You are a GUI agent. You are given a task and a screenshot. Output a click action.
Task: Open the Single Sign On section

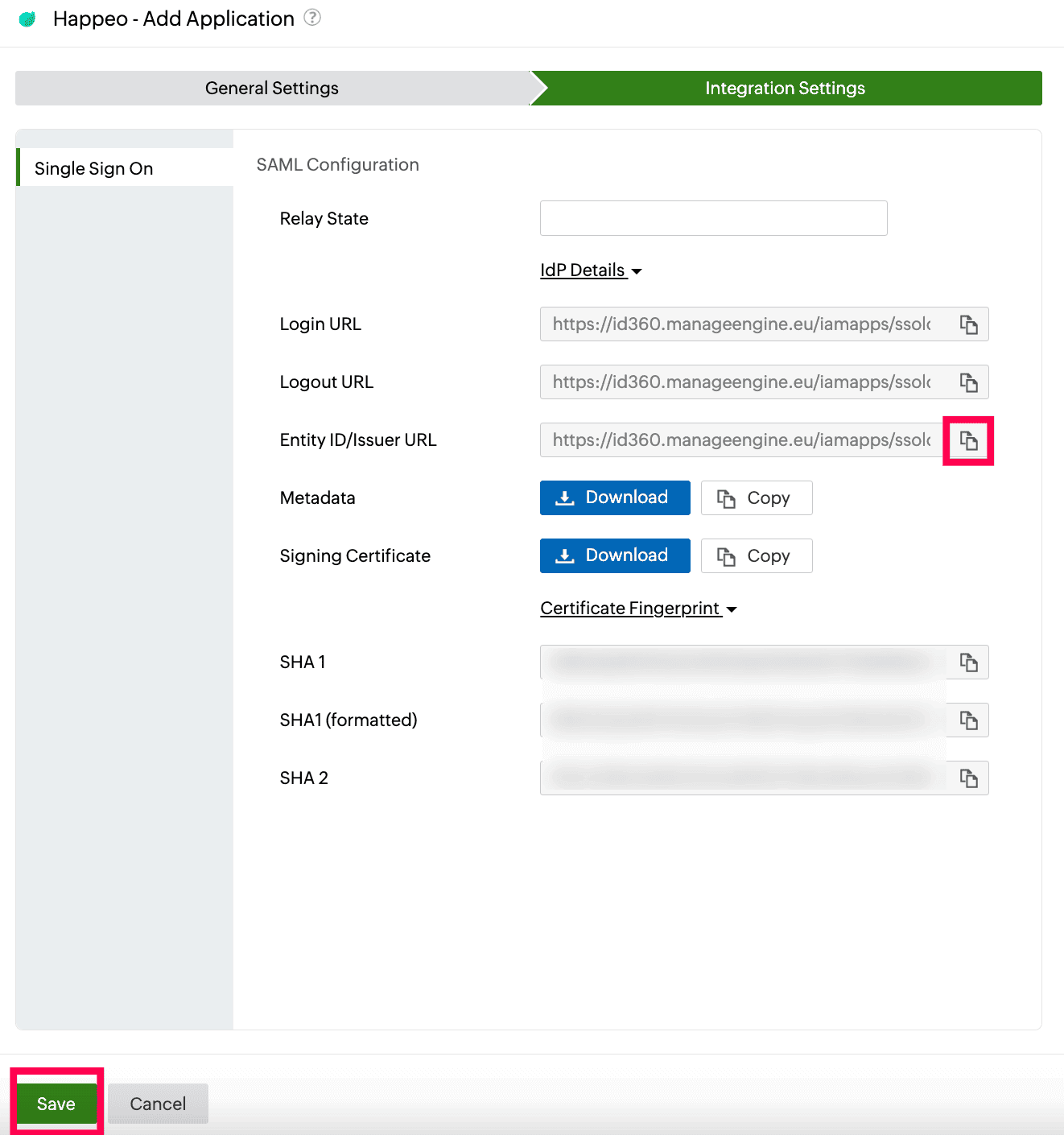click(x=126, y=167)
